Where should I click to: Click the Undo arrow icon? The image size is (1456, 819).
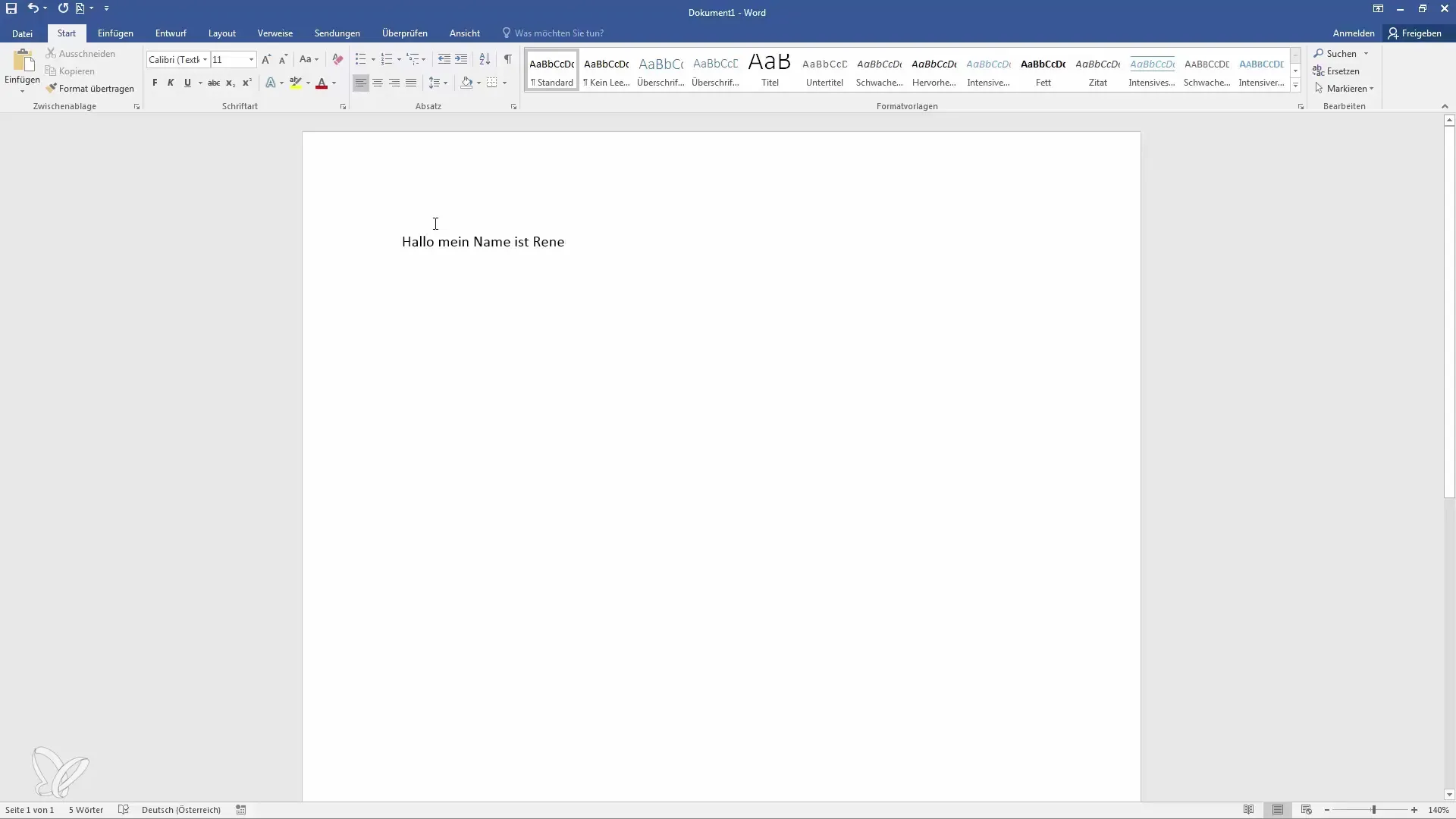33,8
